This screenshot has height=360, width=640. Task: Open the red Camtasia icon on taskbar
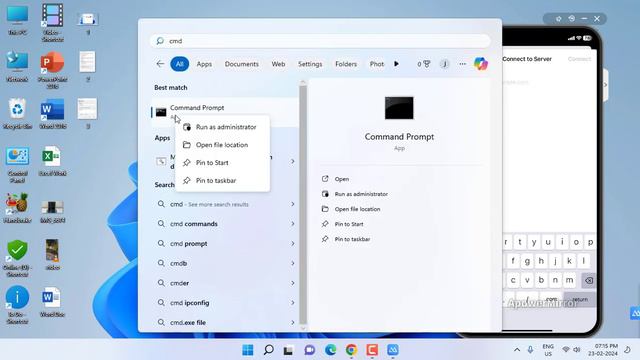click(372, 350)
